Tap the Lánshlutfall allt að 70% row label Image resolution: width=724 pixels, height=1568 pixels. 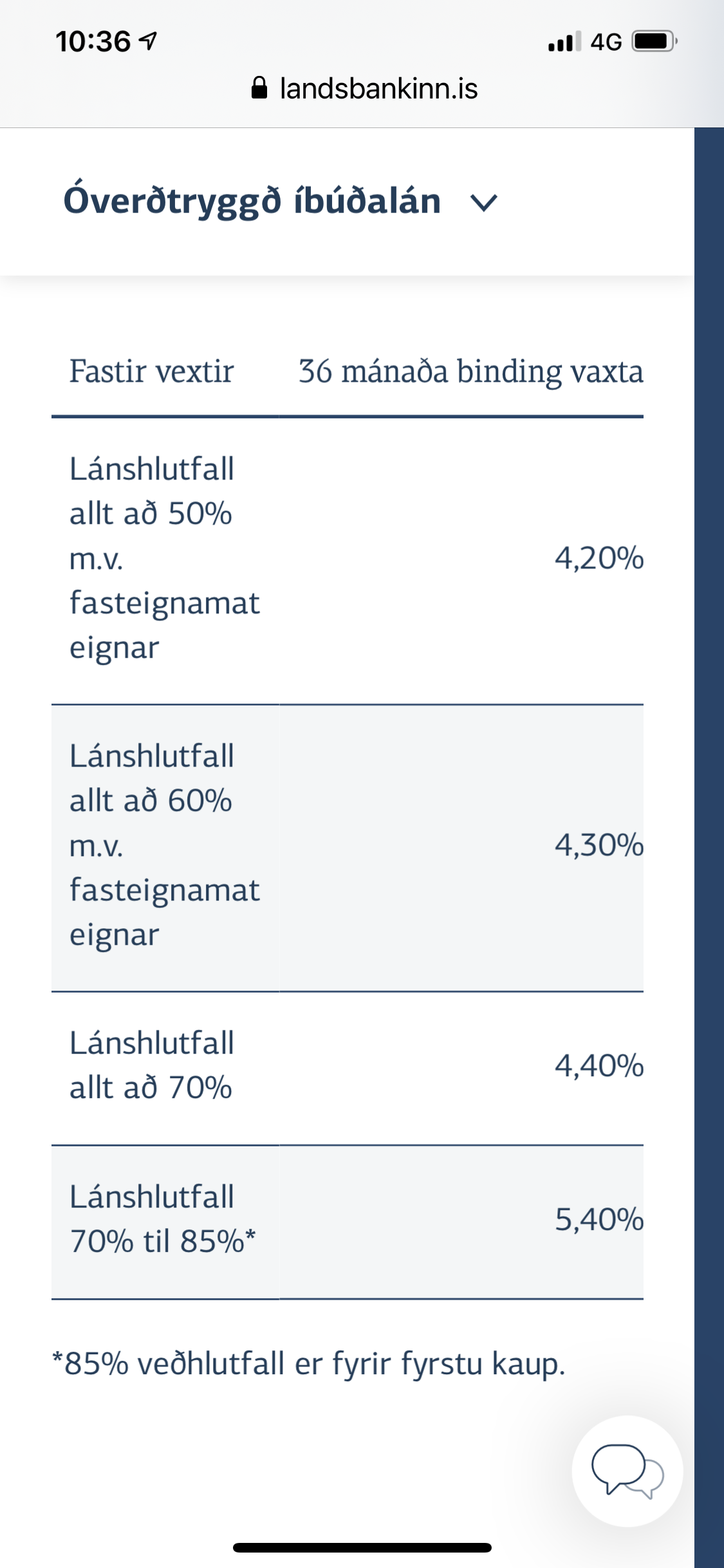[x=151, y=1065]
